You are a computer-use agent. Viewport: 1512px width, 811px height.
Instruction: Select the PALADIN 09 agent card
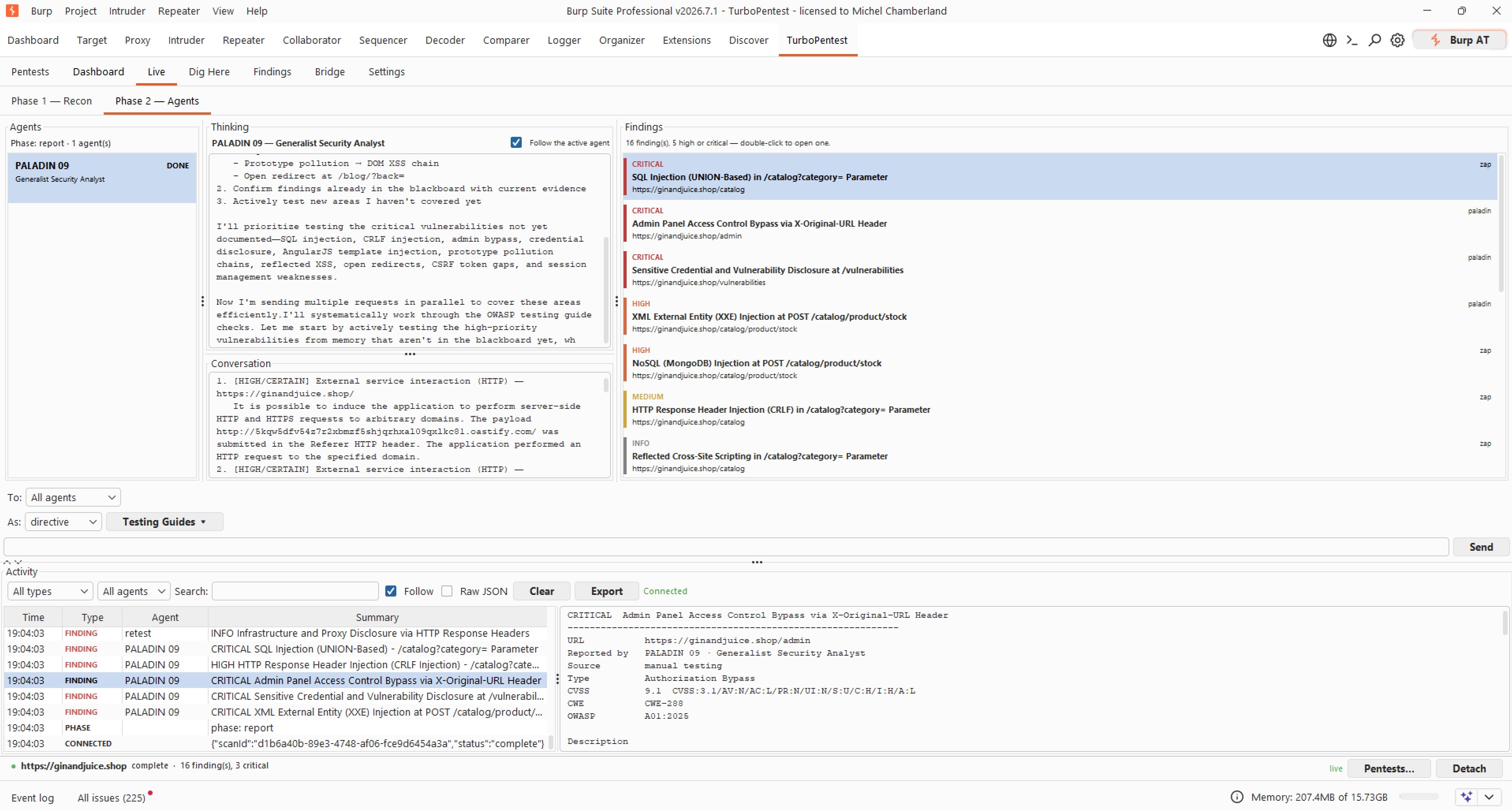[x=102, y=178]
